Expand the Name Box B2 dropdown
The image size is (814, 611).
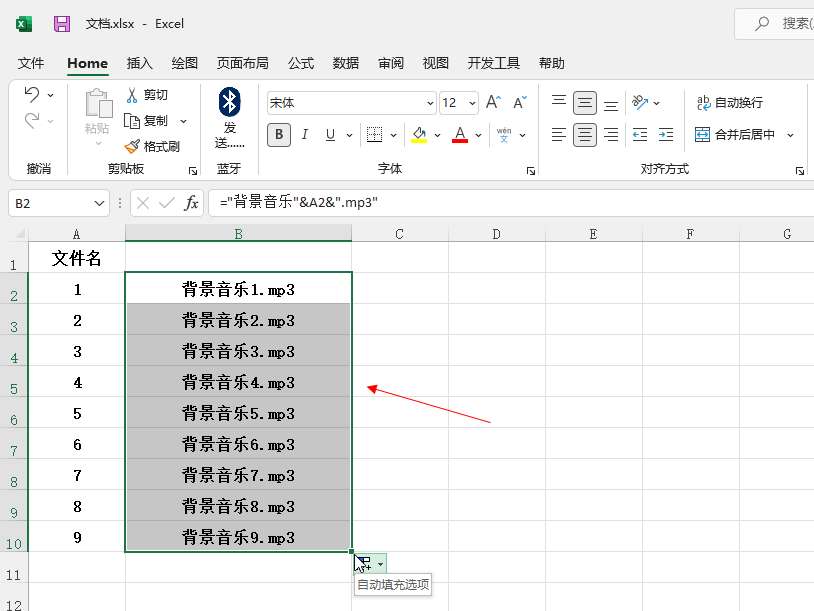point(99,203)
